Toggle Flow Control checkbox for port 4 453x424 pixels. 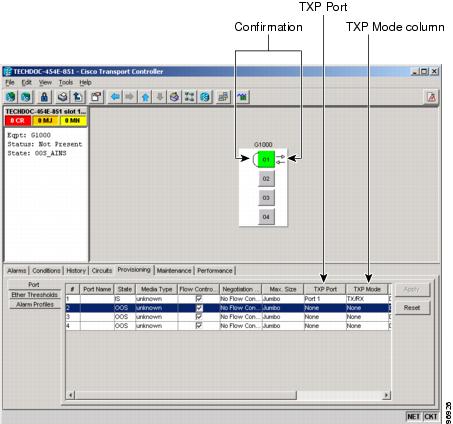pos(199,326)
